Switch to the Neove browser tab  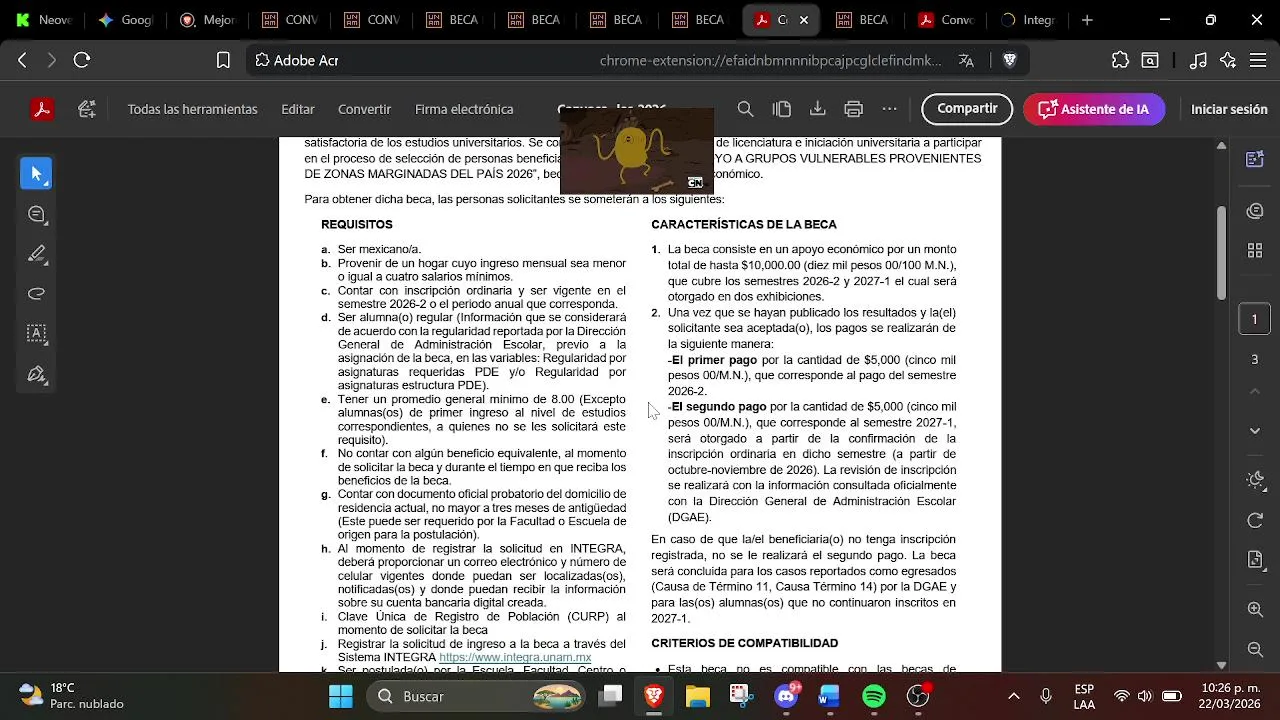(x=44, y=20)
